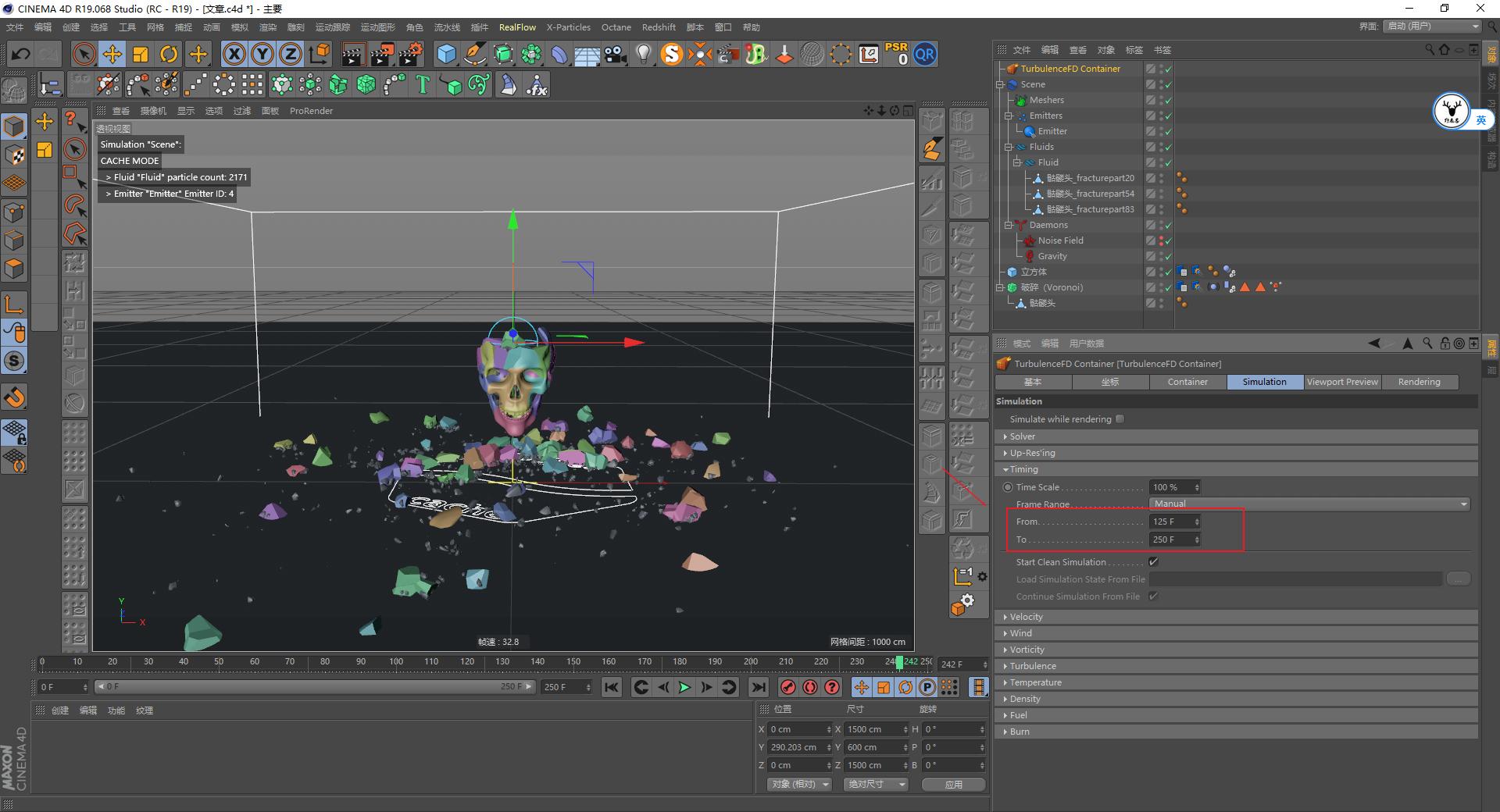Select the Z-axis lock icon in toolbar

[290, 54]
